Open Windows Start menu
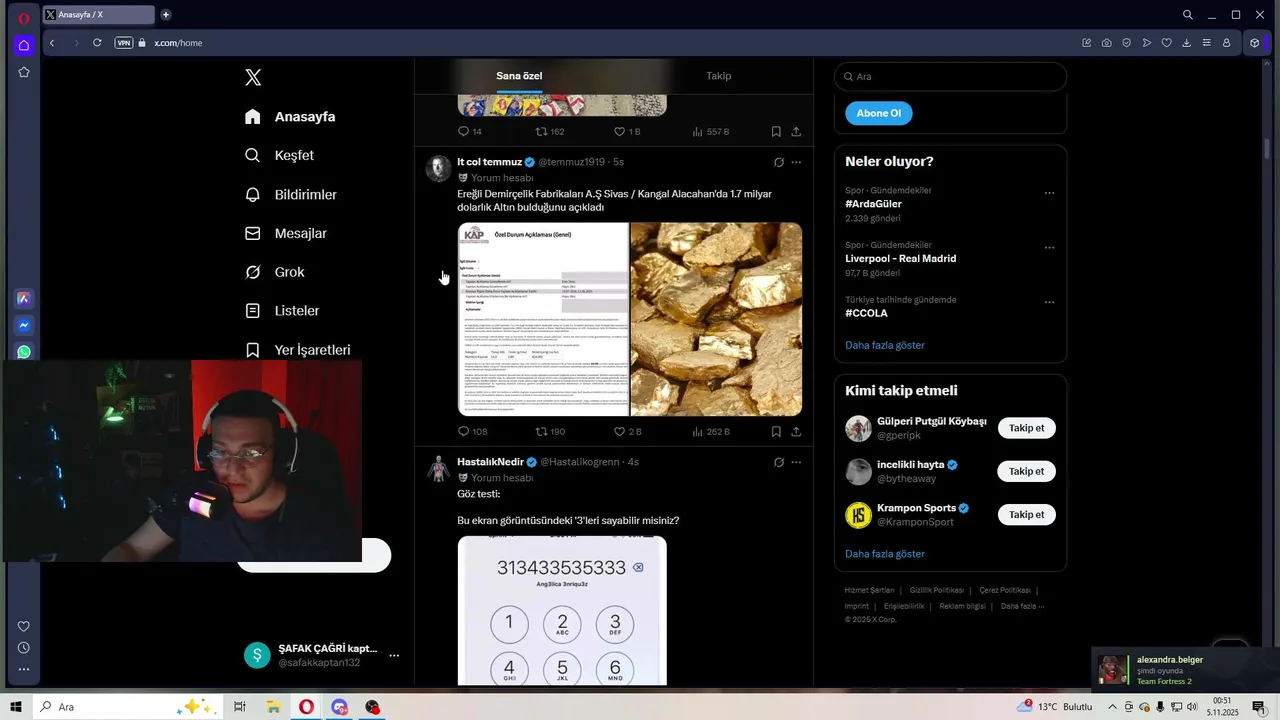The width and height of the screenshot is (1280, 720). click(15, 707)
